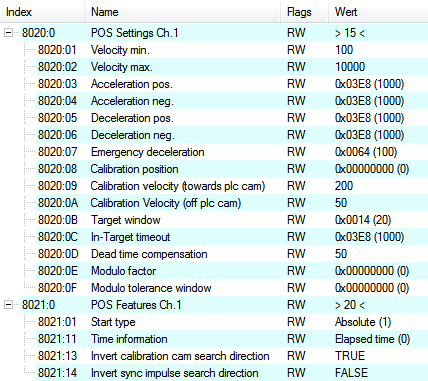Select index 8020:0E entry
This screenshot has height=381, width=428.
coord(58,271)
